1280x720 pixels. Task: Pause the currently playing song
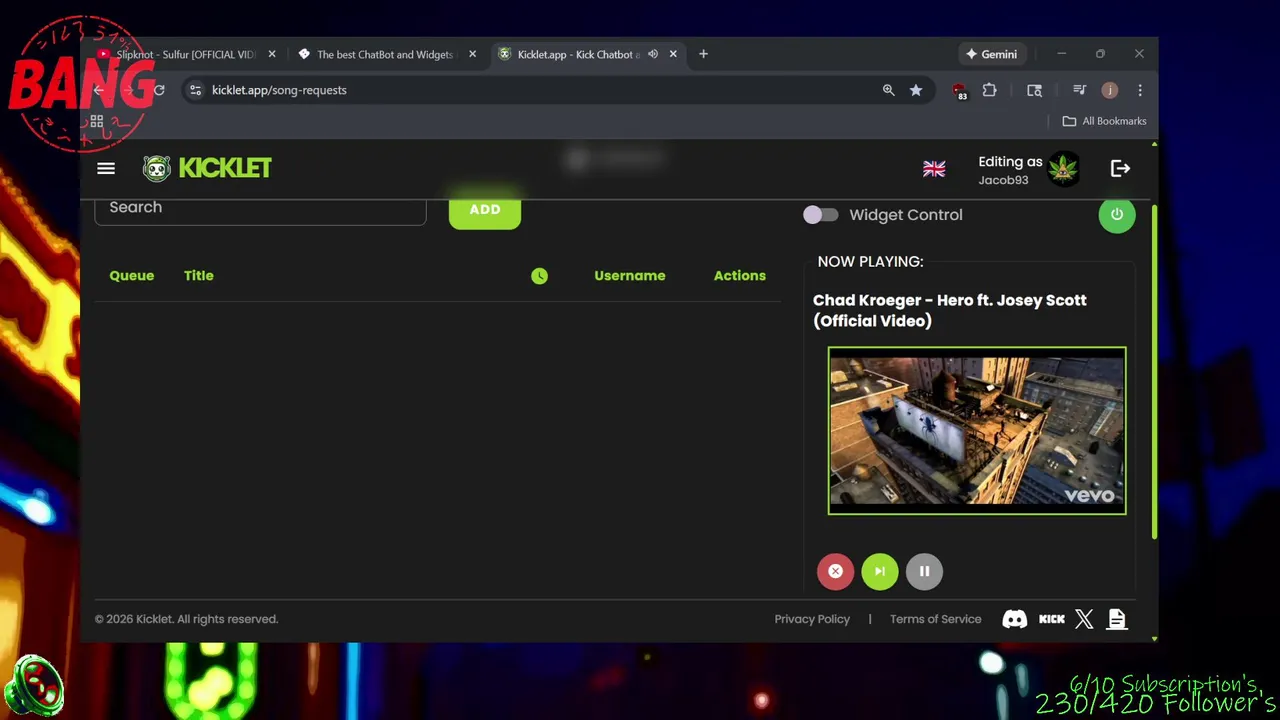pyautogui.click(x=924, y=571)
